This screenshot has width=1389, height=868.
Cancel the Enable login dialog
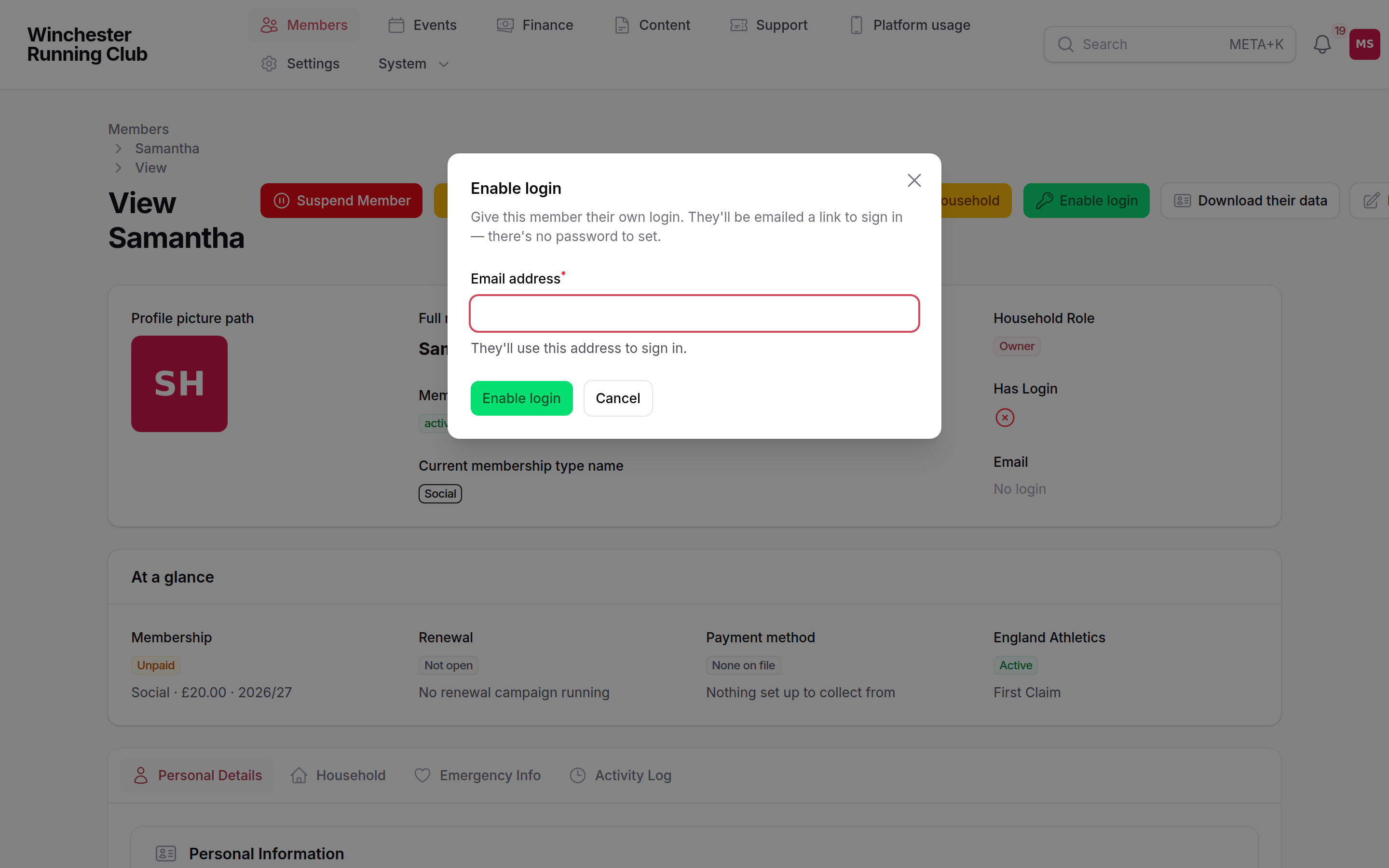[618, 398]
